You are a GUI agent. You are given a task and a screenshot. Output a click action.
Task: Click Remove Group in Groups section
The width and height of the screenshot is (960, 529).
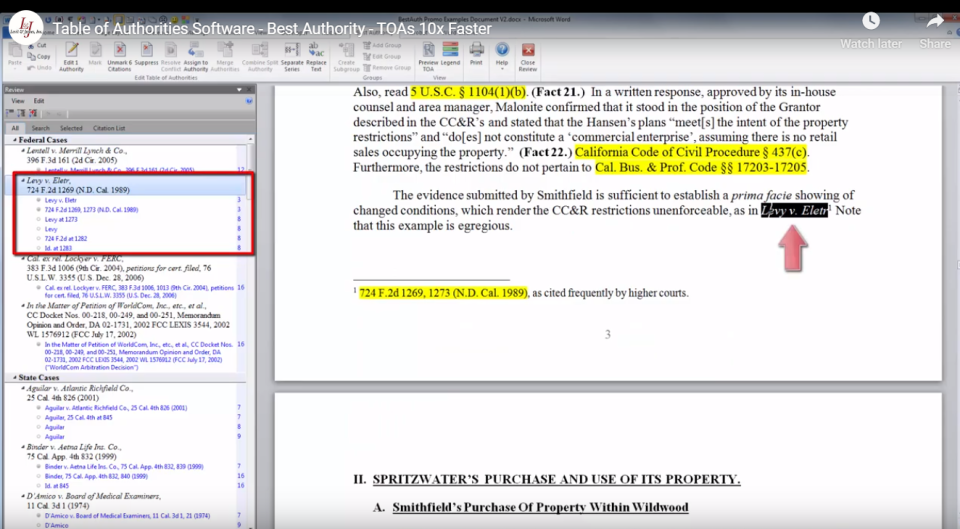(x=387, y=67)
